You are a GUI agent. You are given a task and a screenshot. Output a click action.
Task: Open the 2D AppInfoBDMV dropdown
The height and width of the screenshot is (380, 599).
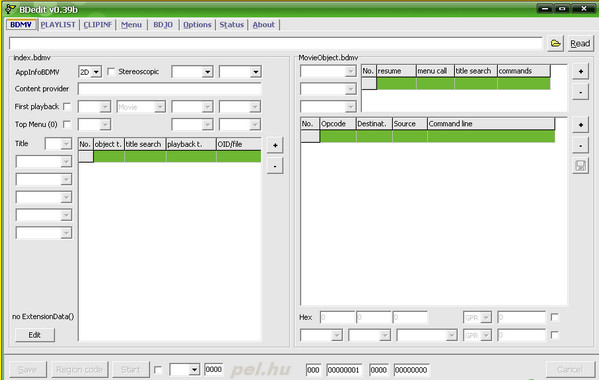[90, 72]
